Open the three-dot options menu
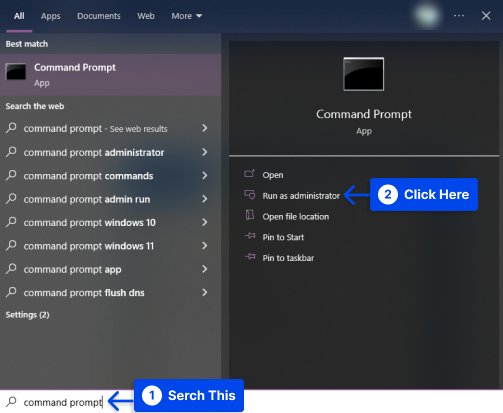The width and height of the screenshot is (503, 413). 459,16
